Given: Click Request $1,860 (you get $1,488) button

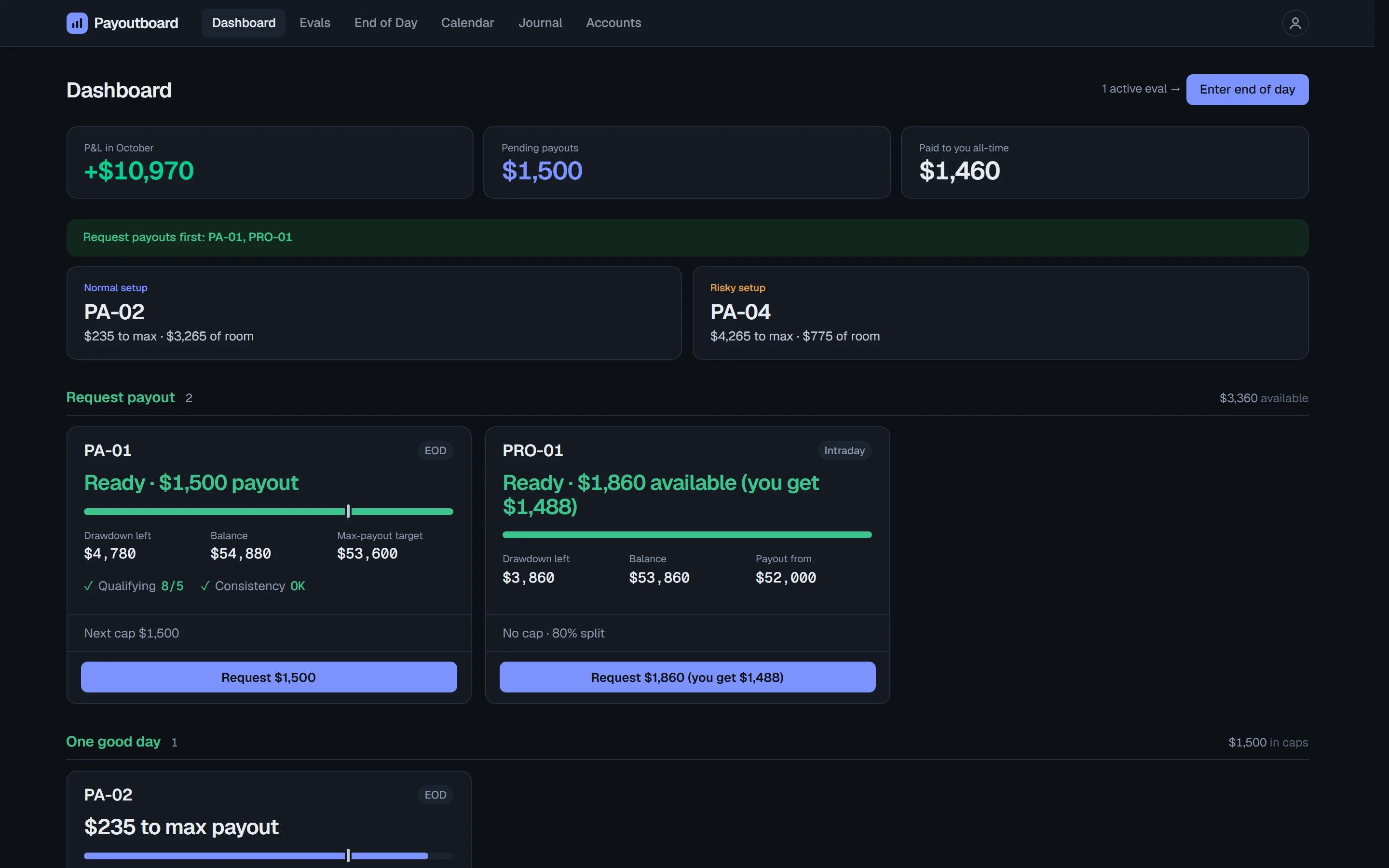Looking at the screenshot, I should point(687,678).
